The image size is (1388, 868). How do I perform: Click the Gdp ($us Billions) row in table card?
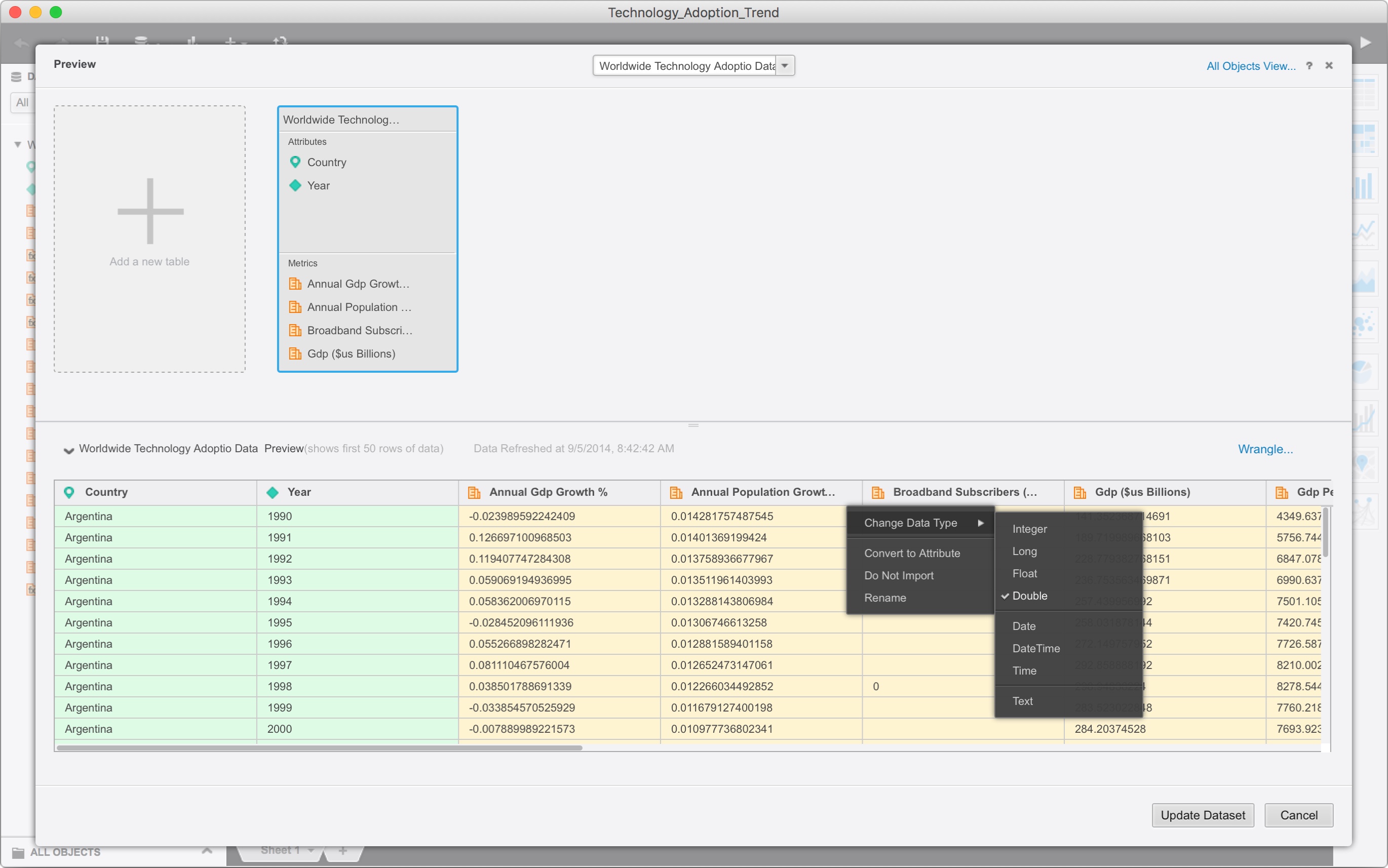(x=368, y=353)
